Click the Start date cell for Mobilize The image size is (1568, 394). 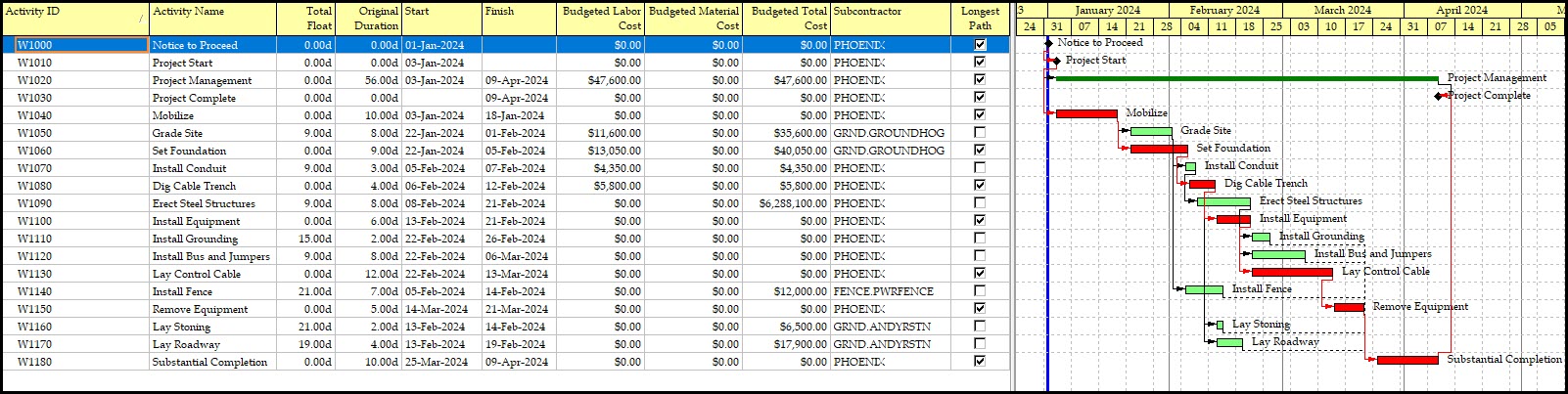tap(440, 115)
